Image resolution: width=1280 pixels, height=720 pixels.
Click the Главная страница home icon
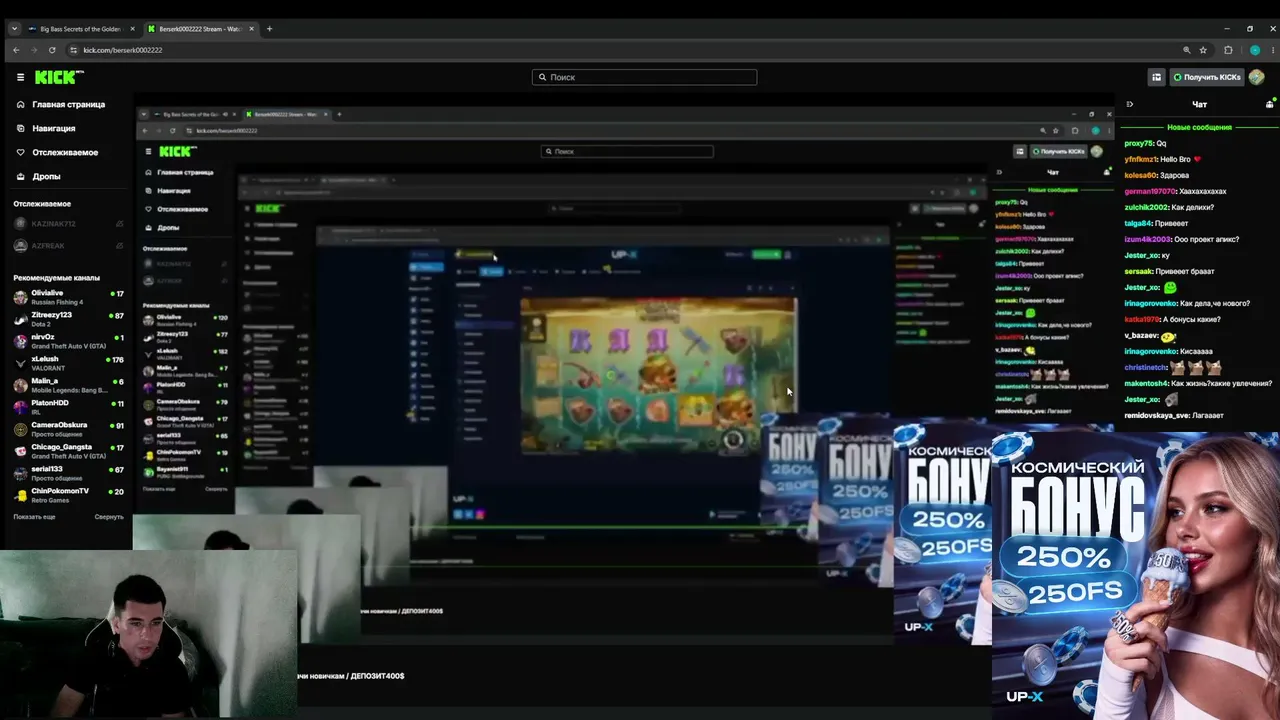point(20,104)
